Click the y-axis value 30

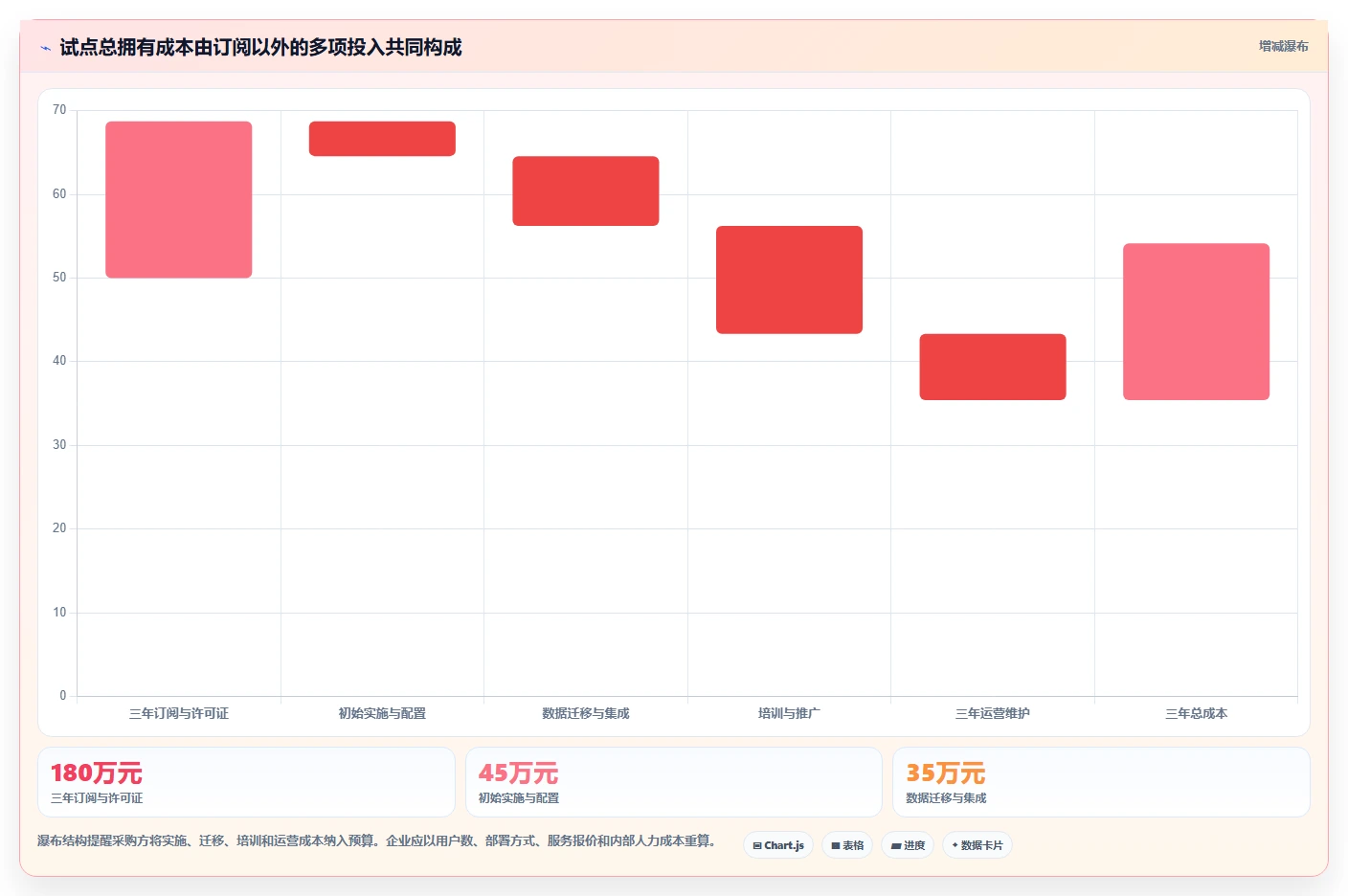coord(59,445)
